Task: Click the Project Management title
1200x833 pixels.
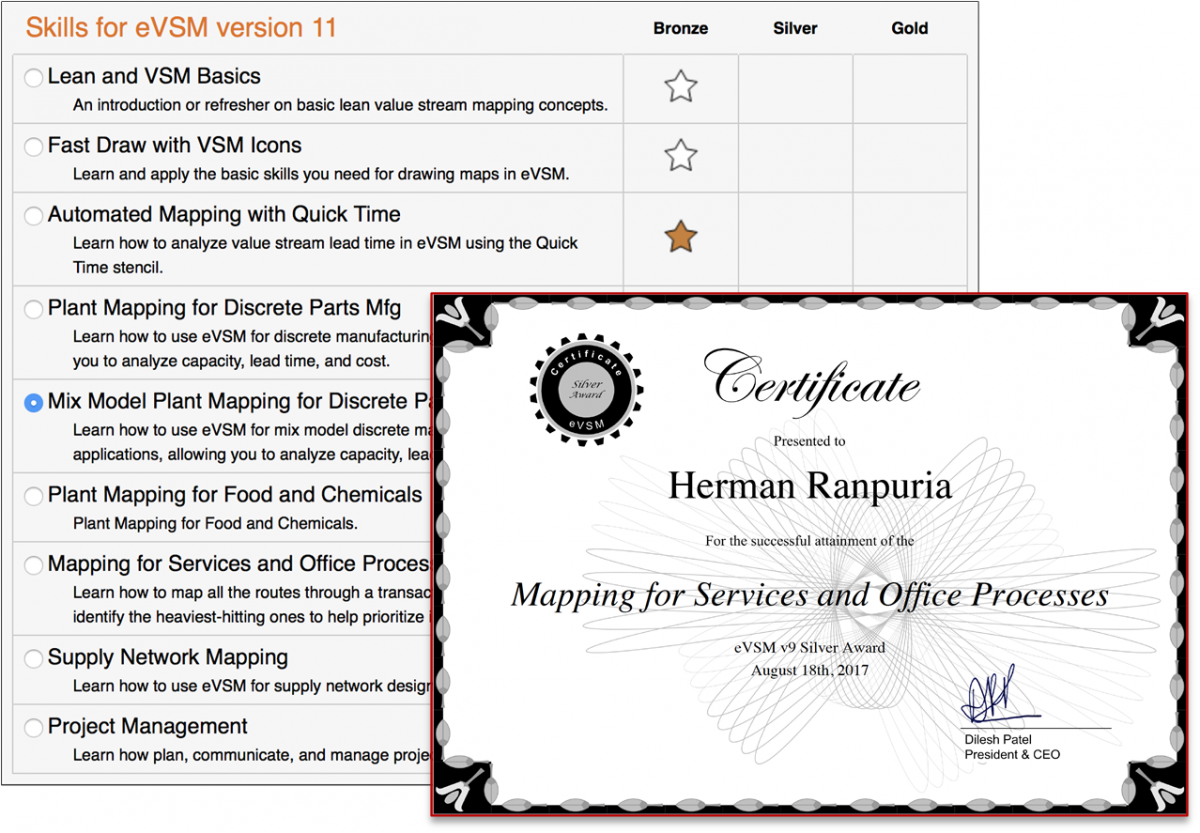Action: click(x=148, y=726)
